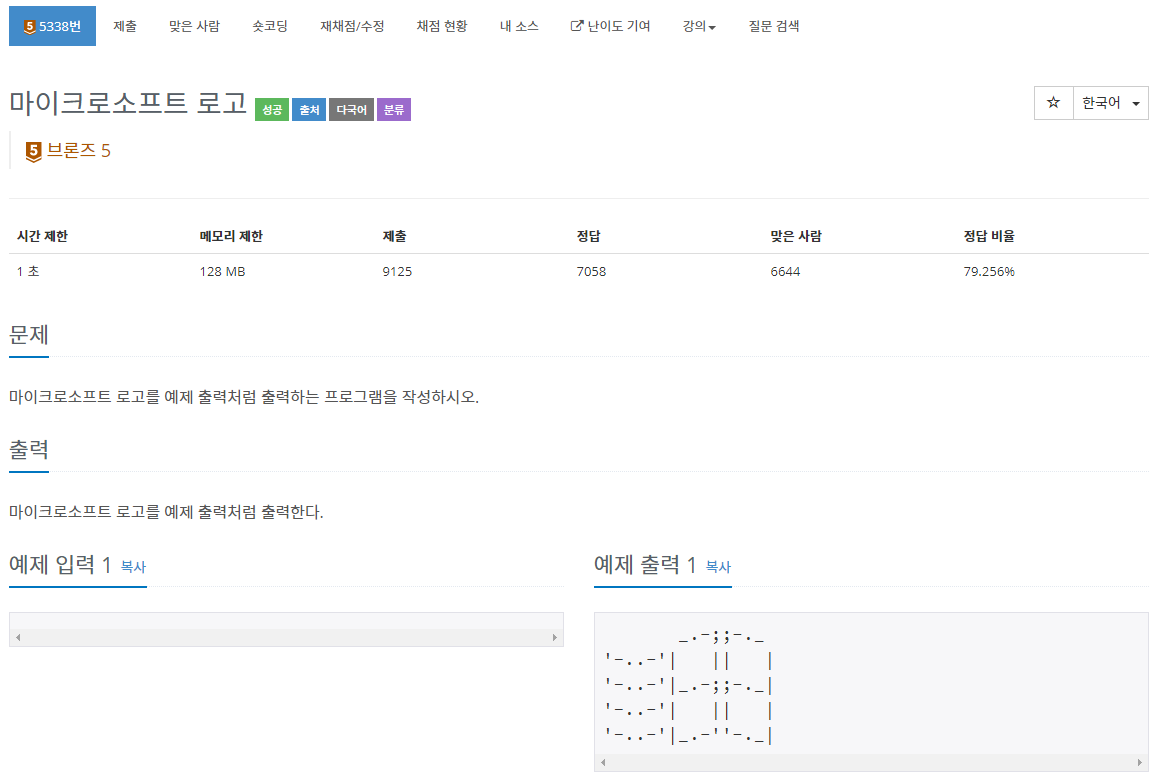
Task: Select the 6644 solvers value
Action: click(785, 272)
